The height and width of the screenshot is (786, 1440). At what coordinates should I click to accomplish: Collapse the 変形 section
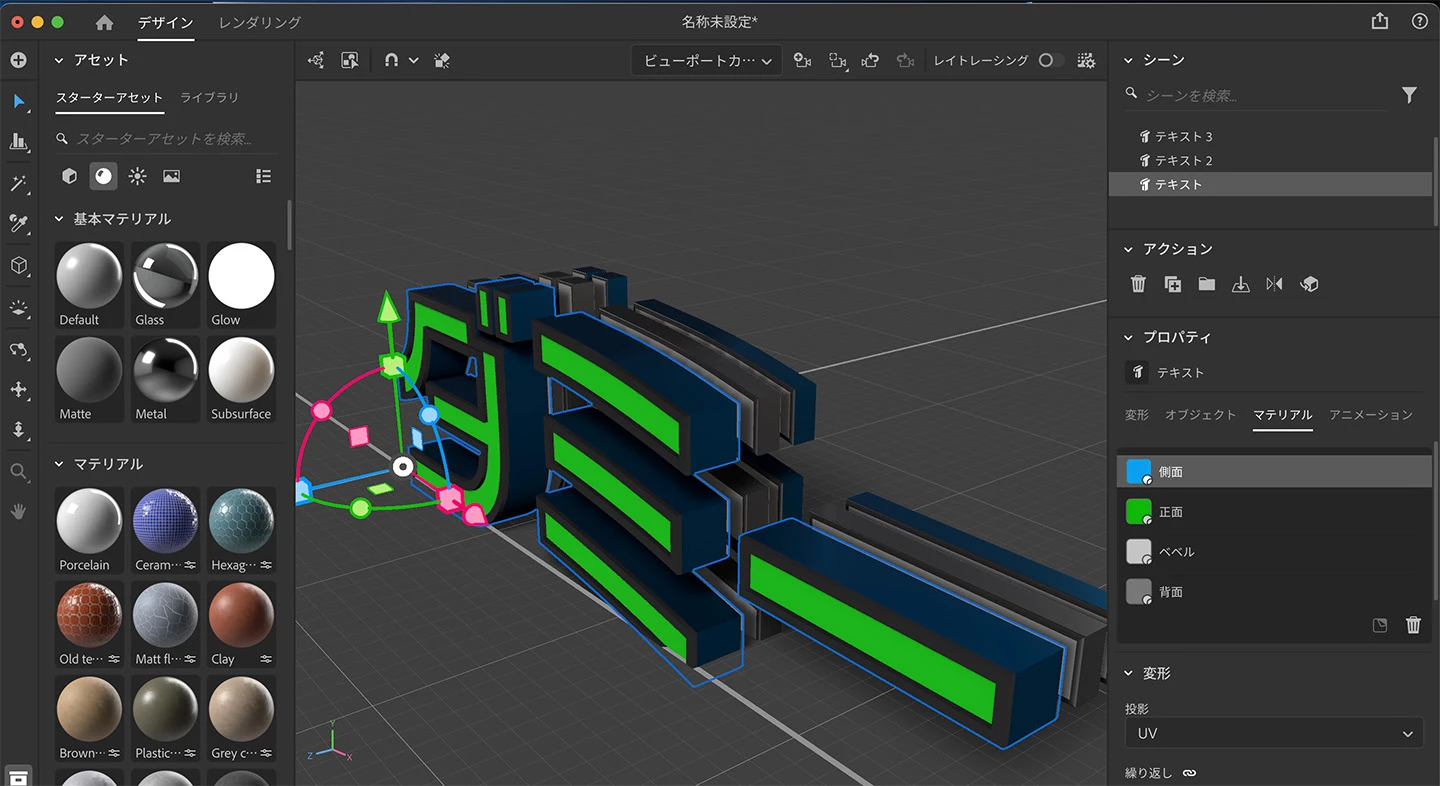tap(1128, 674)
